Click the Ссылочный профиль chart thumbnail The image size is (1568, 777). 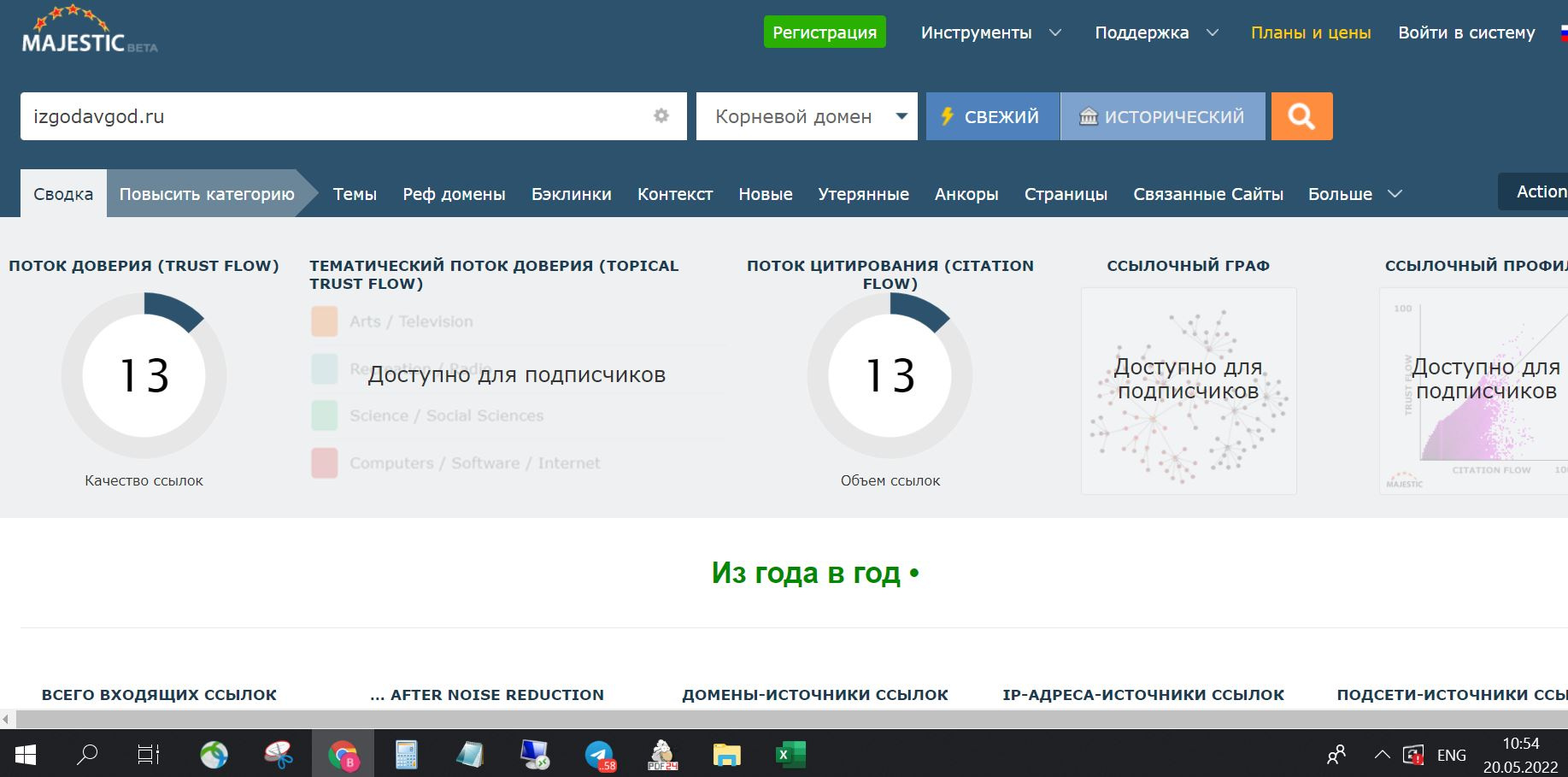pos(1473,391)
